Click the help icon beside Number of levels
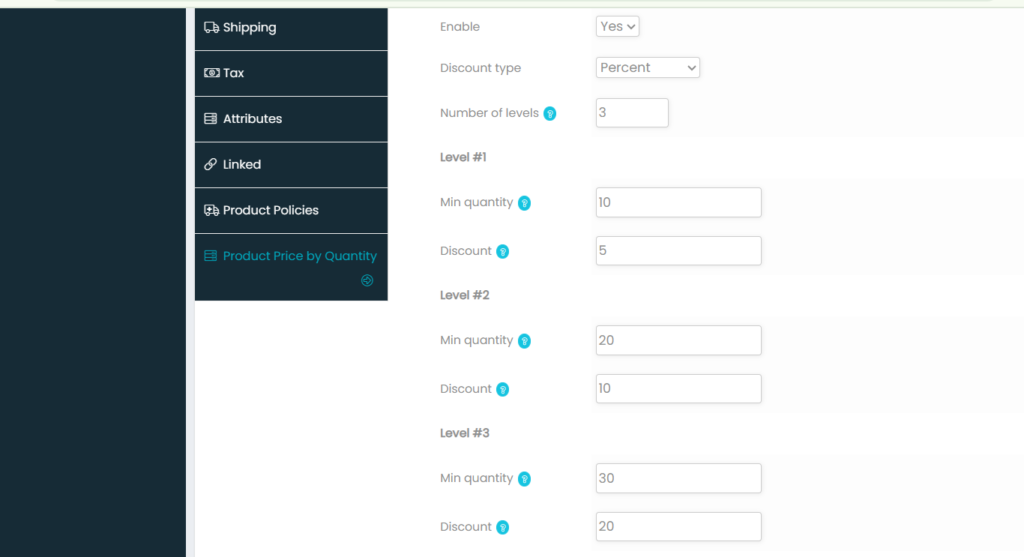Image resolution: width=1024 pixels, height=557 pixels. (x=550, y=114)
